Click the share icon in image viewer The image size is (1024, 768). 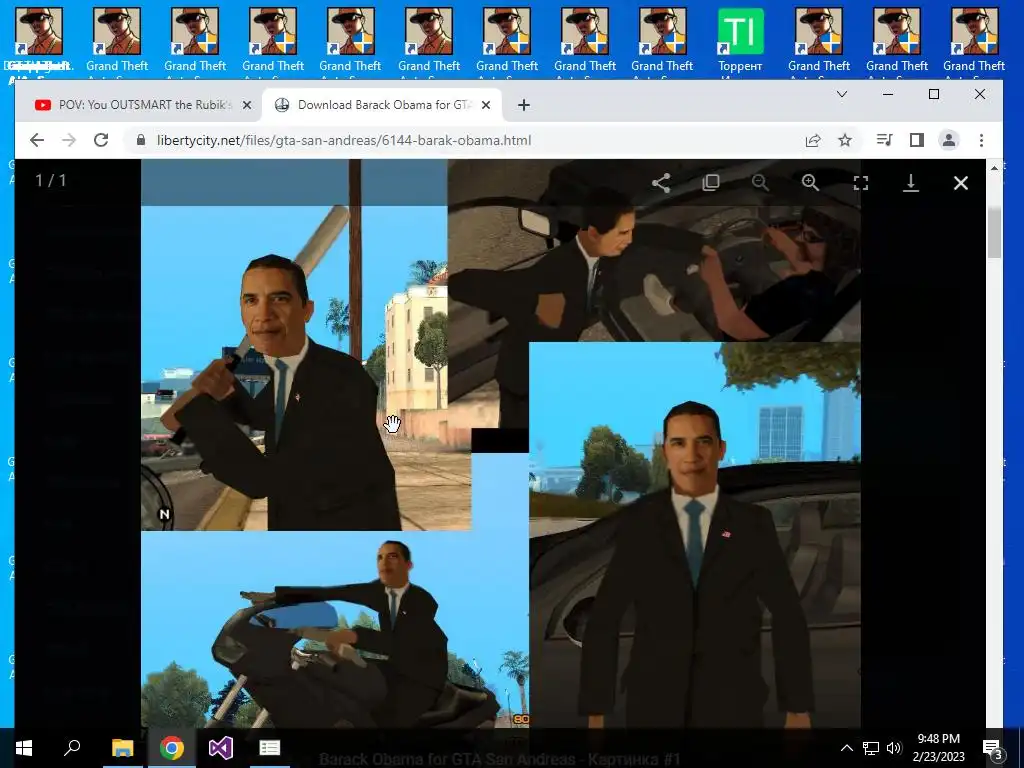click(661, 183)
